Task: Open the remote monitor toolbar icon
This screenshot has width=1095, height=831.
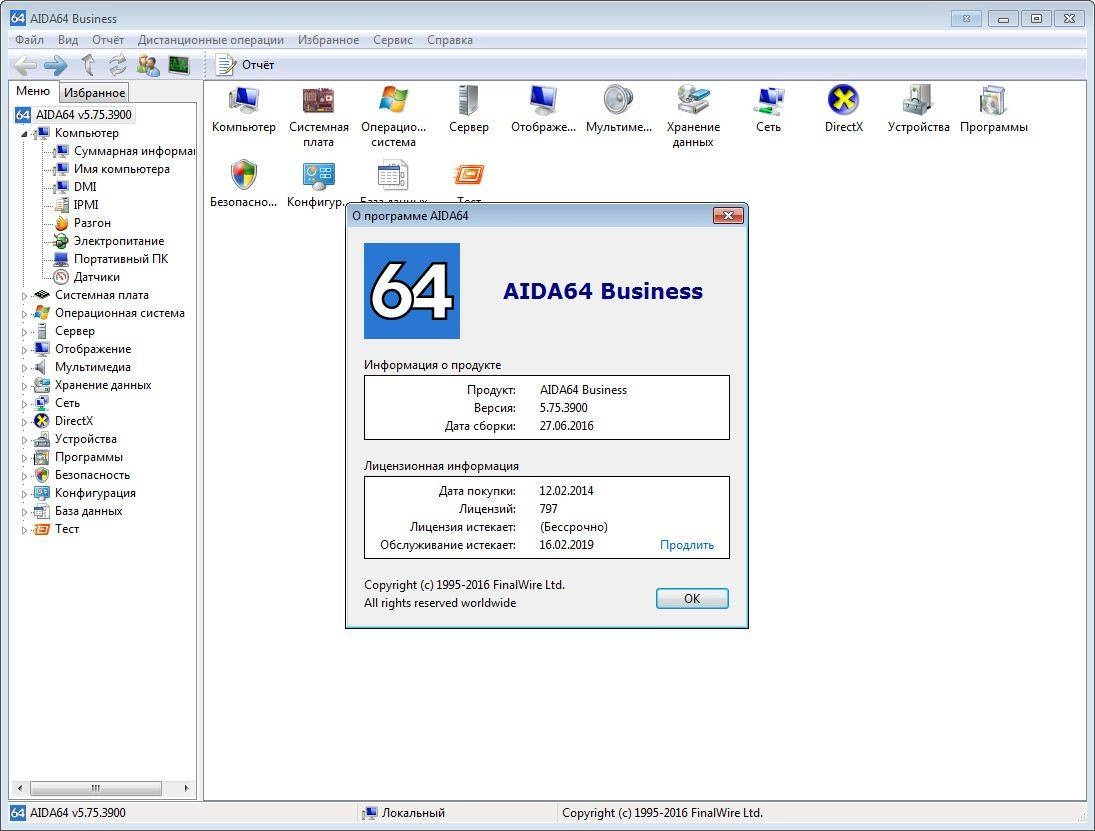Action: (x=179, y=65)
